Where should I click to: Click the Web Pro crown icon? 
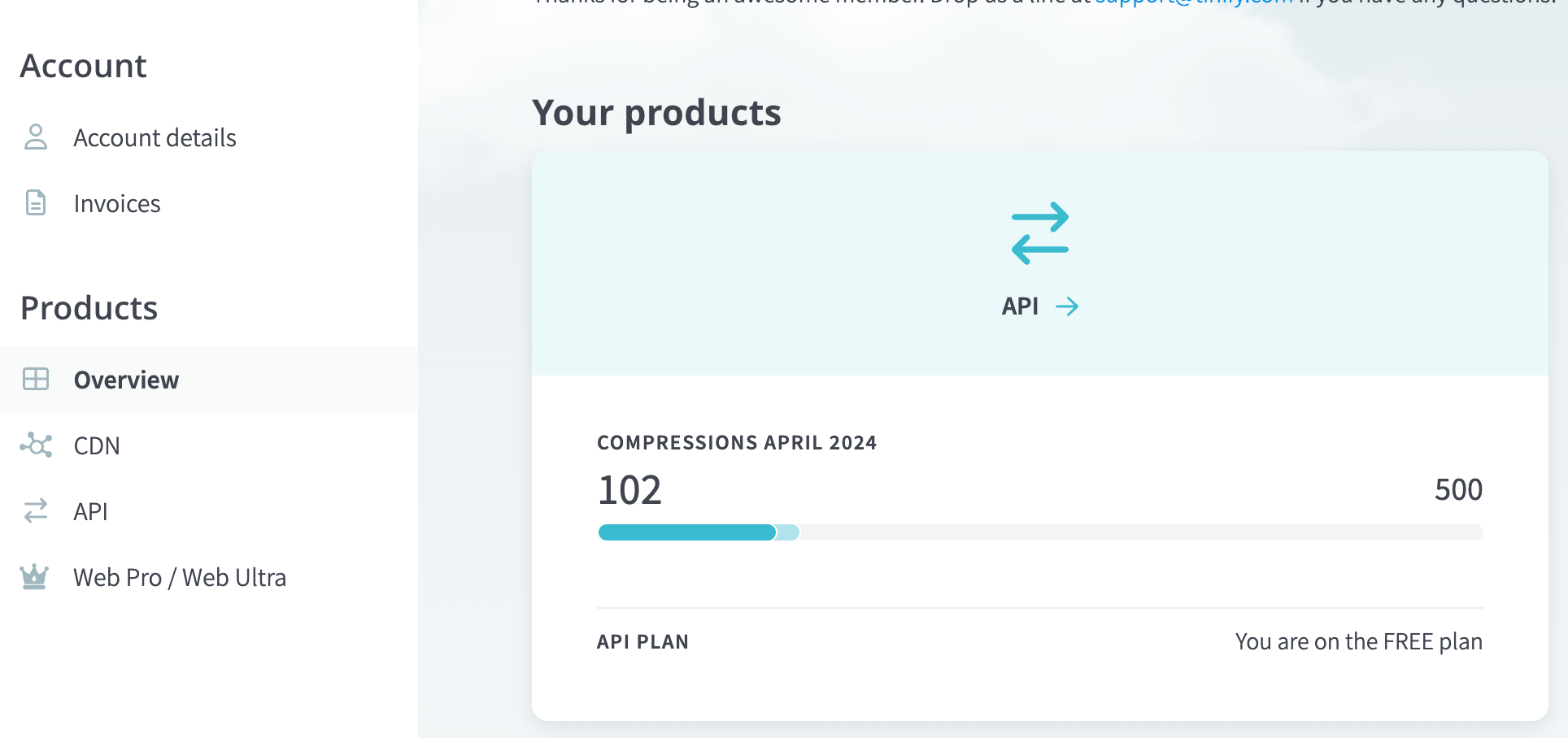[34, 576]
